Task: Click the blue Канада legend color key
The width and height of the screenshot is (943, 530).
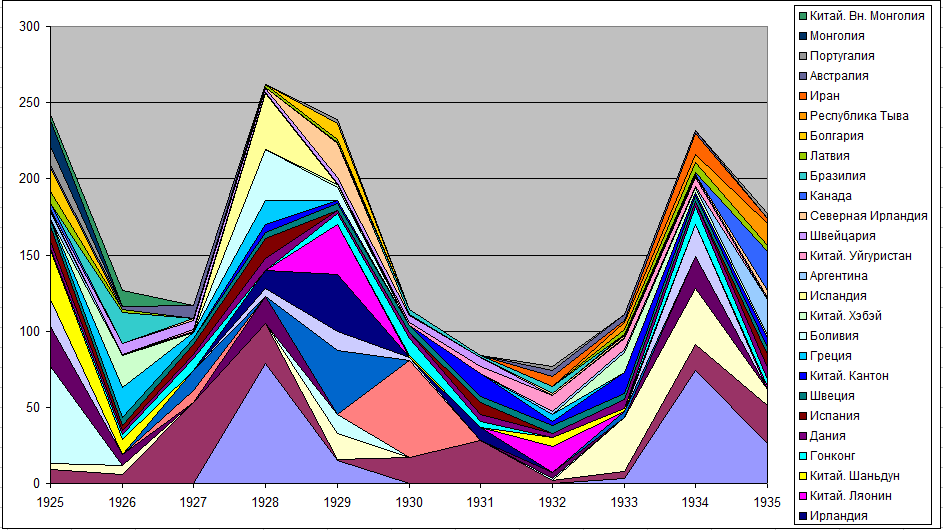Action: click(803, 196)
